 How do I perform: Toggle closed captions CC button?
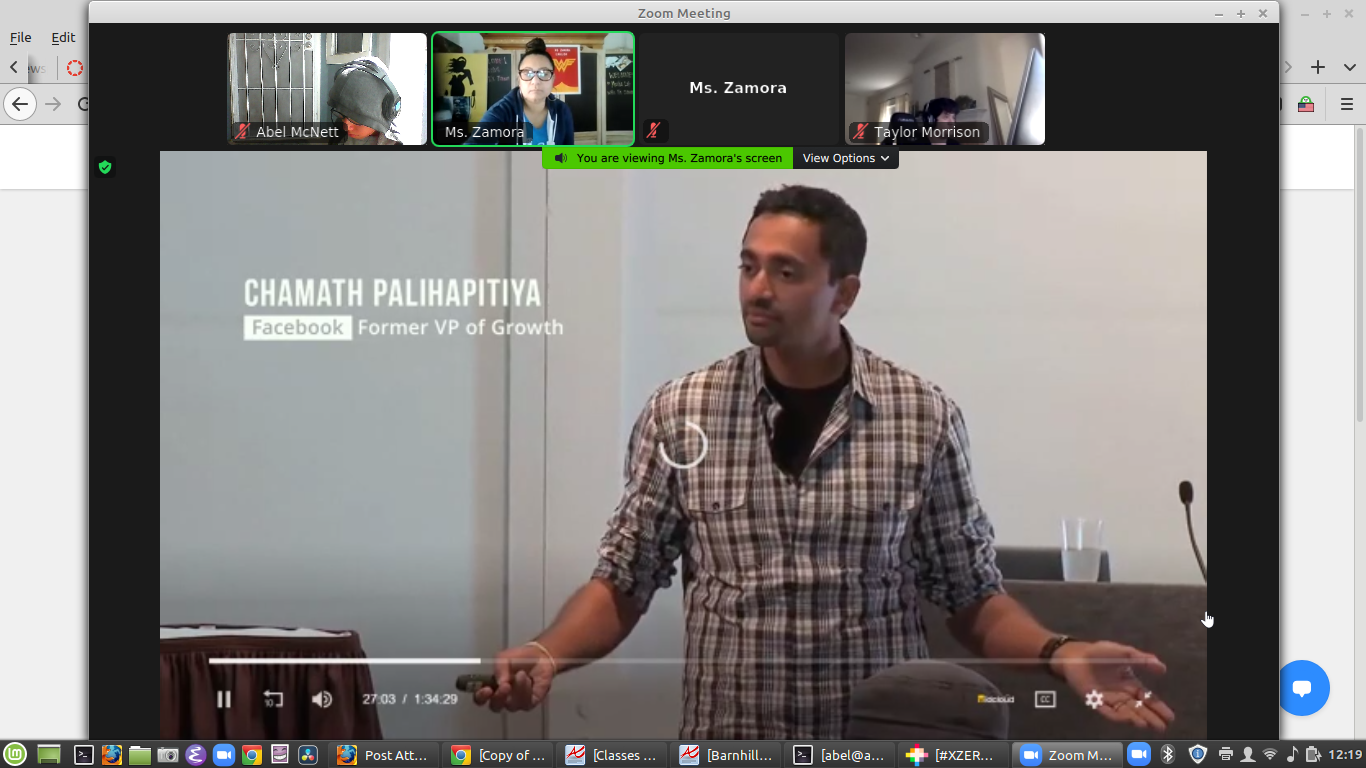(x=1045, y=699)
